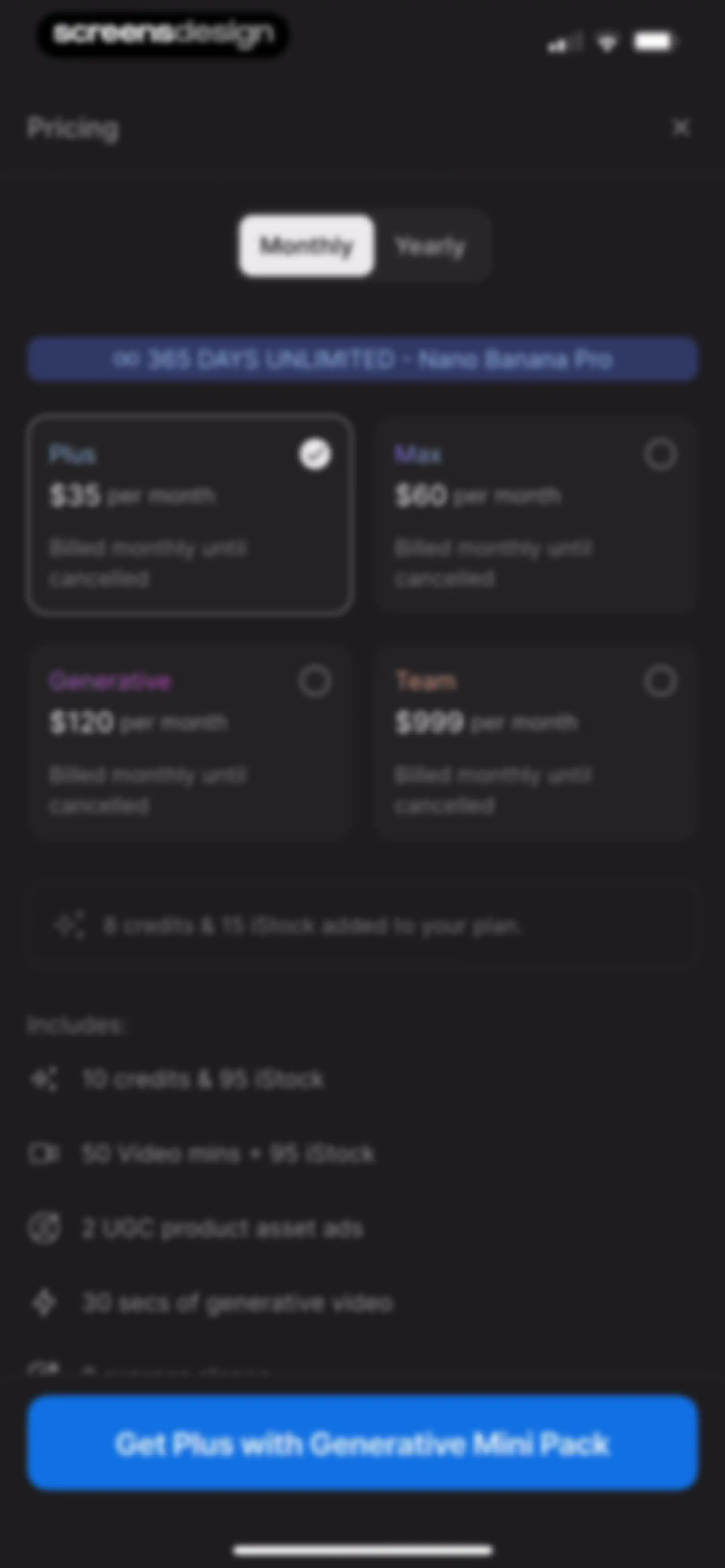Select the Team plan radio button
The width and height of the screenshot is (725, 1568).
pyautogui.click(x=661, y=681)
